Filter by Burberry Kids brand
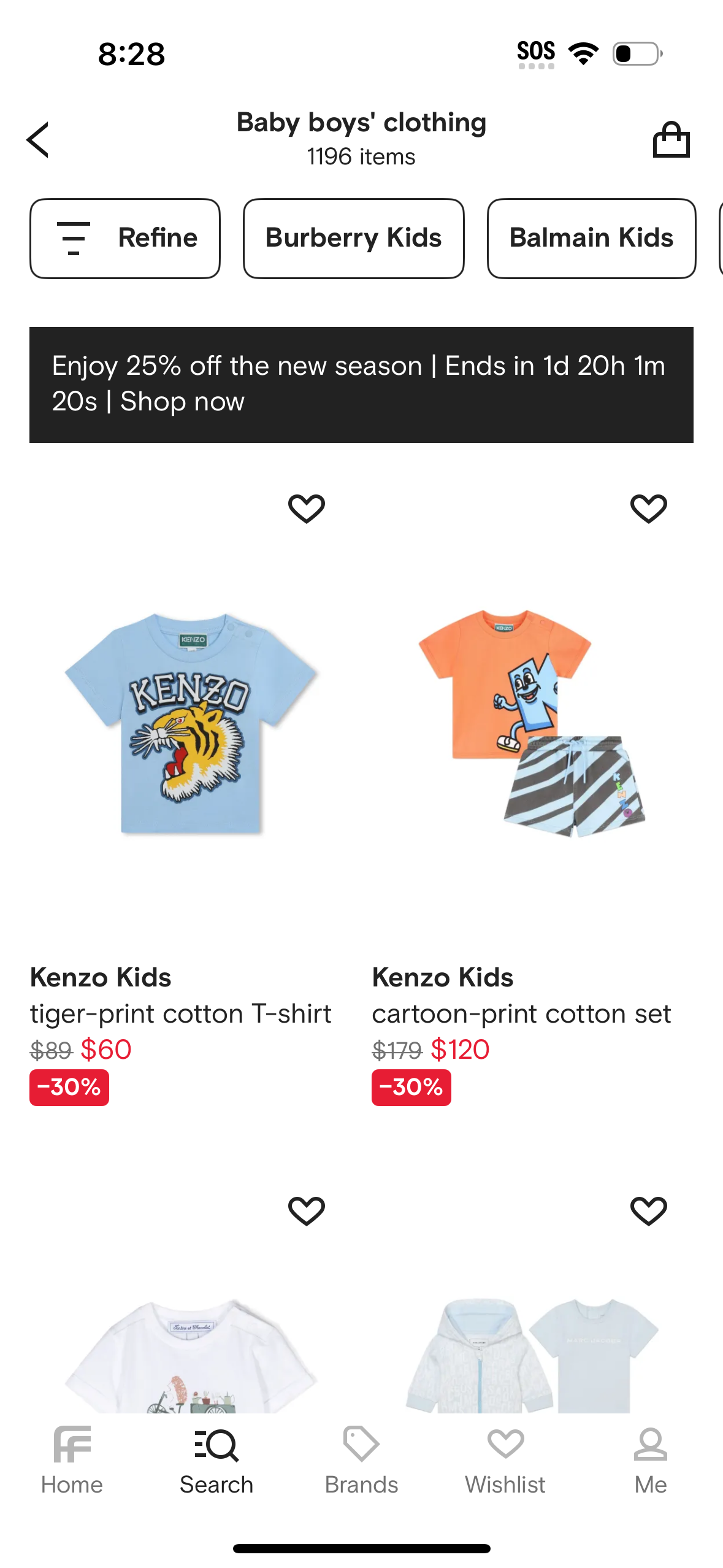Viewport: 723px width, 1568px height. (x=353, y=238)
